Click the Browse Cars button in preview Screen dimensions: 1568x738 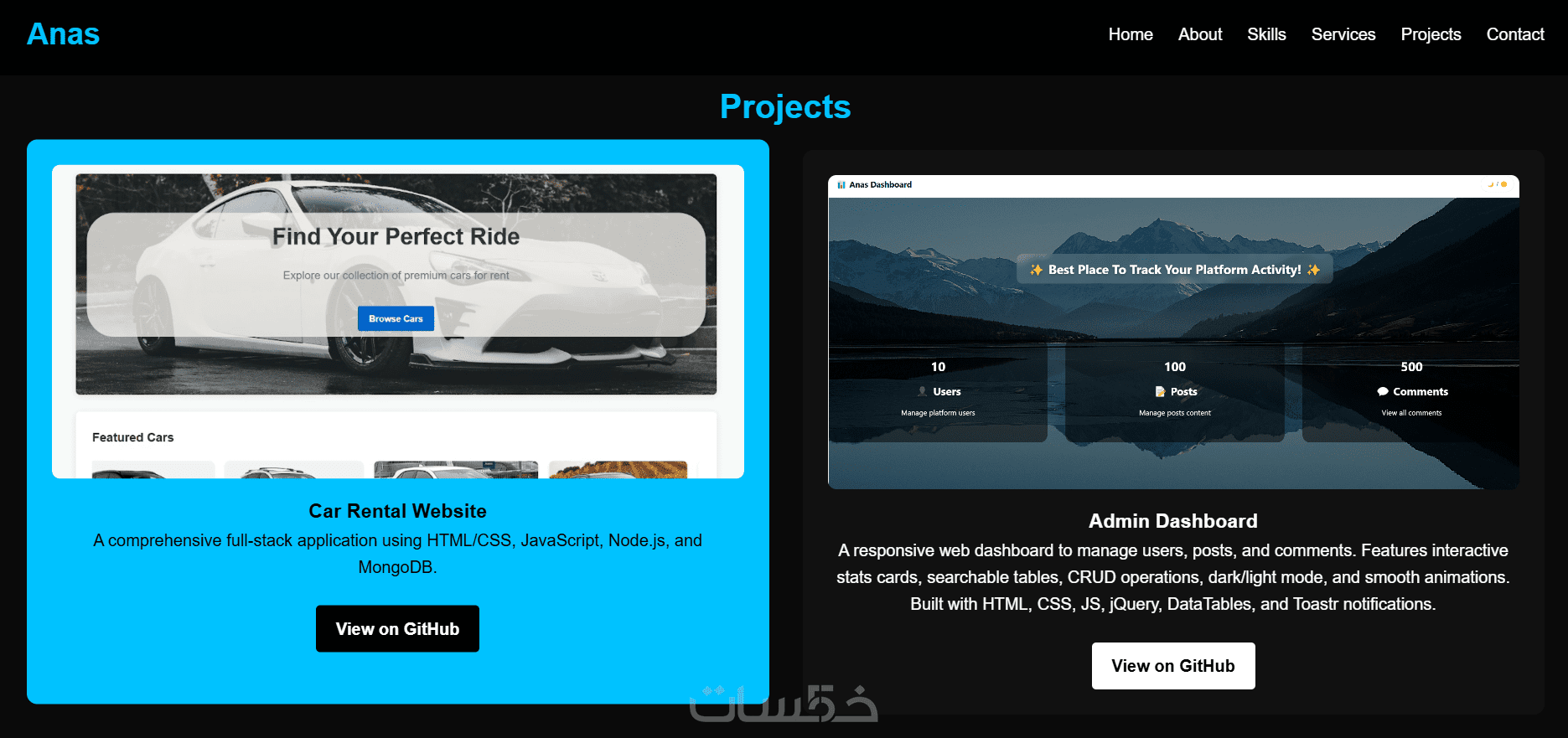click(396, 318)
